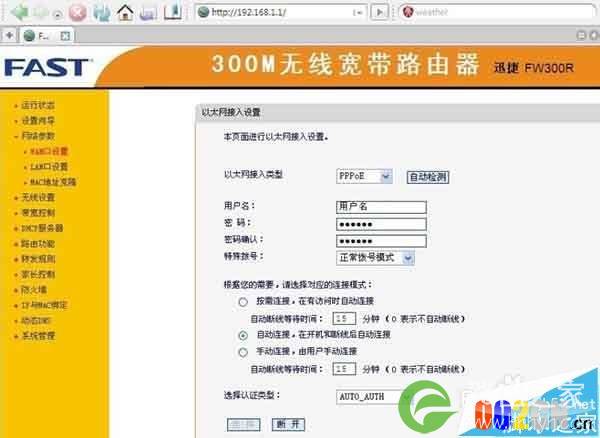
Task: Open IP与MAC绑定 in the sidebar
Action: (x=44, y=305)
